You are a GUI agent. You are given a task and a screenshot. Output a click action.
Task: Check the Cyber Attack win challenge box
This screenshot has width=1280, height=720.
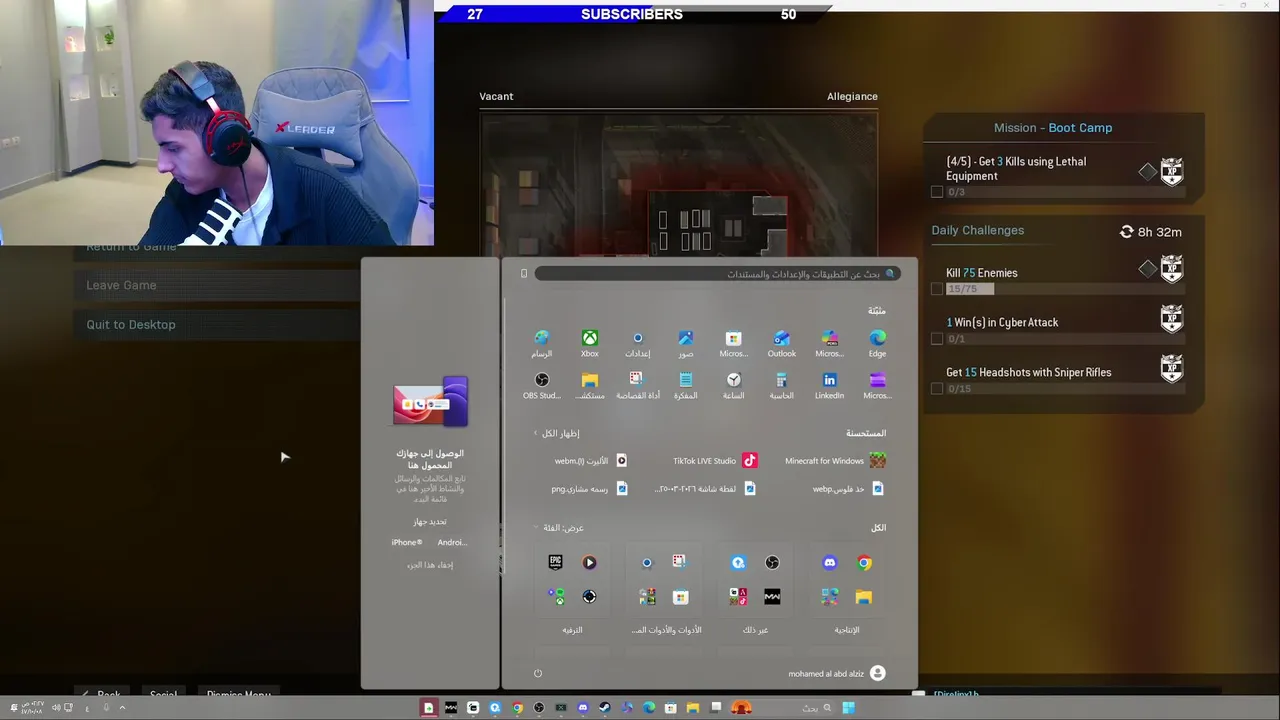click(937, 339)
